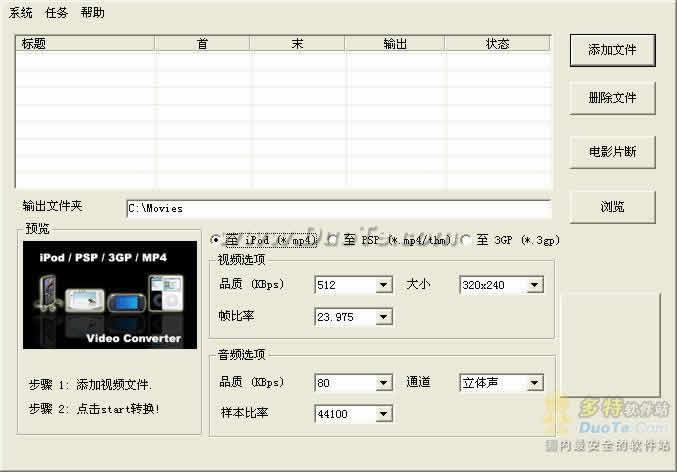
Task: Click the 标题 column header
Action: pyautogui.click(x=85, y=44)
